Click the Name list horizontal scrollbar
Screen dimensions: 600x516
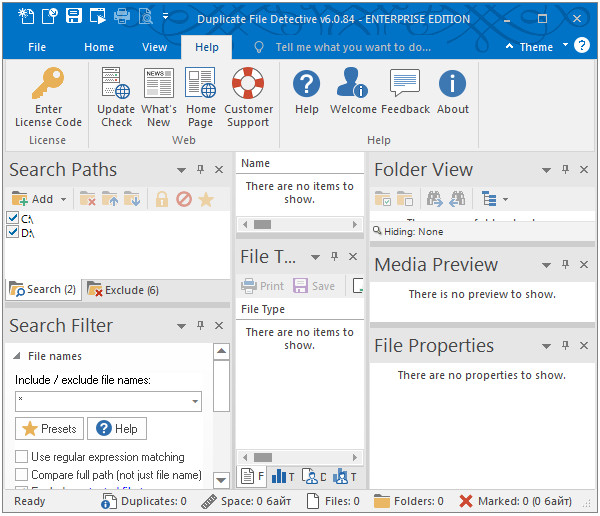300,225
